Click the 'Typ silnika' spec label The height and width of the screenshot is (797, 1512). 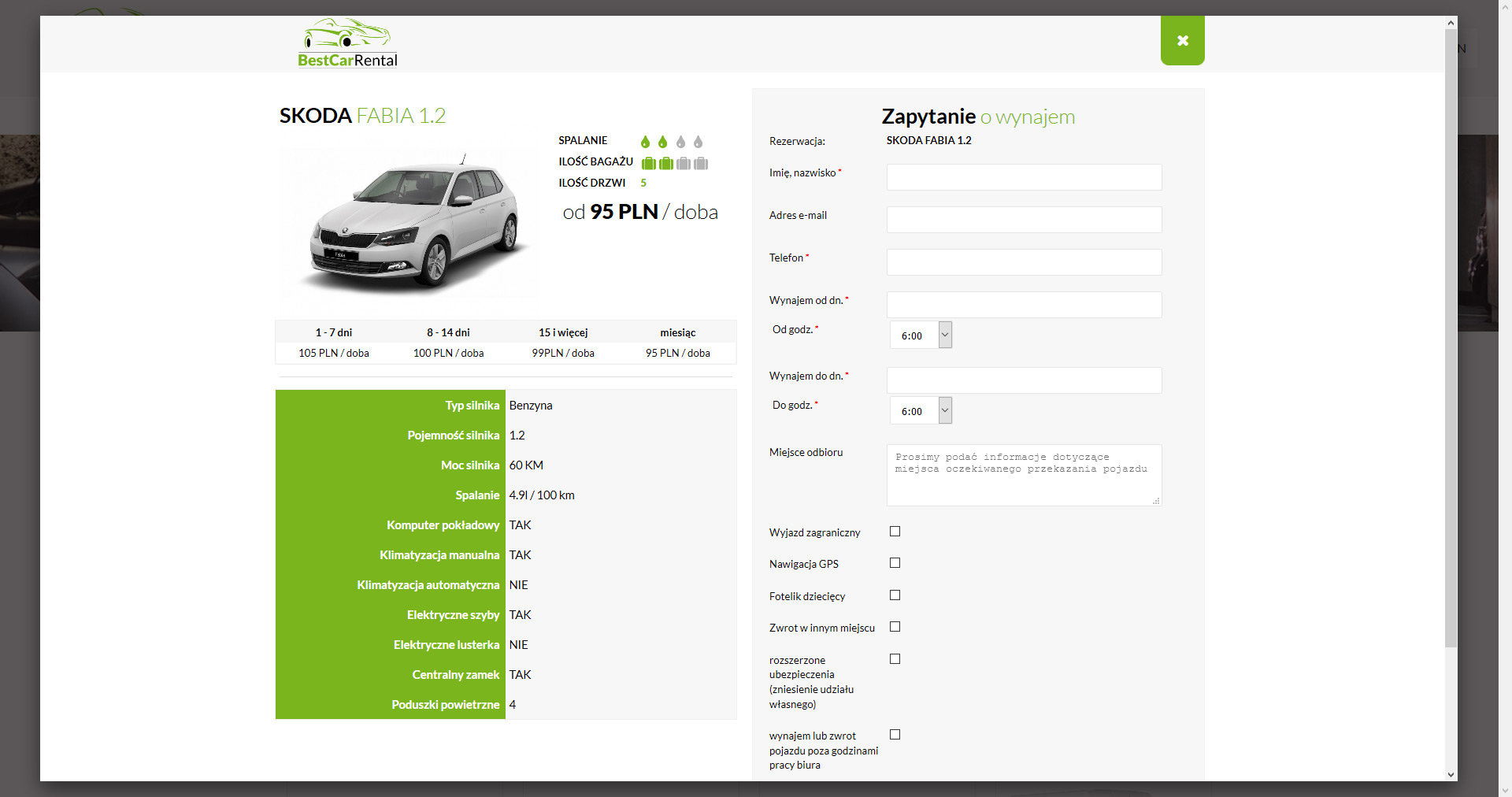coord(472,406)
